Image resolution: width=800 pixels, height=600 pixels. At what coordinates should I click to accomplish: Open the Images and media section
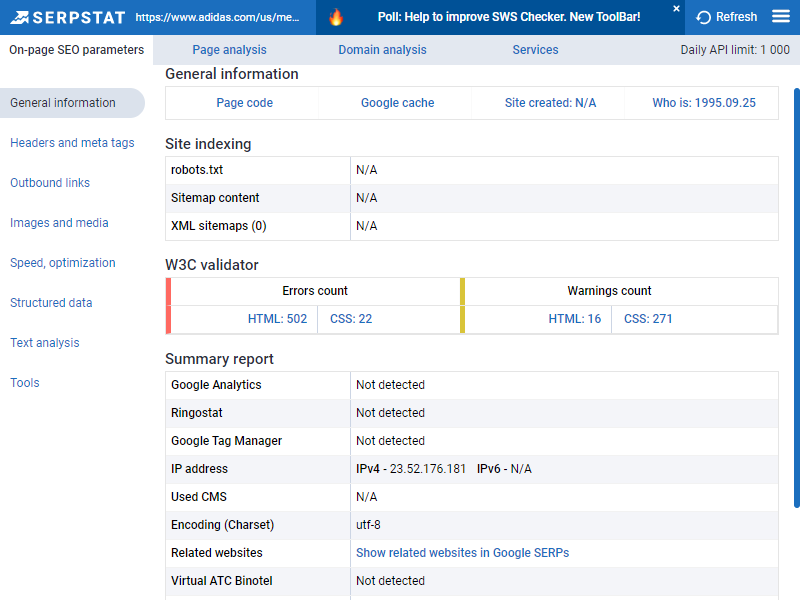click(x=59, y=223)
